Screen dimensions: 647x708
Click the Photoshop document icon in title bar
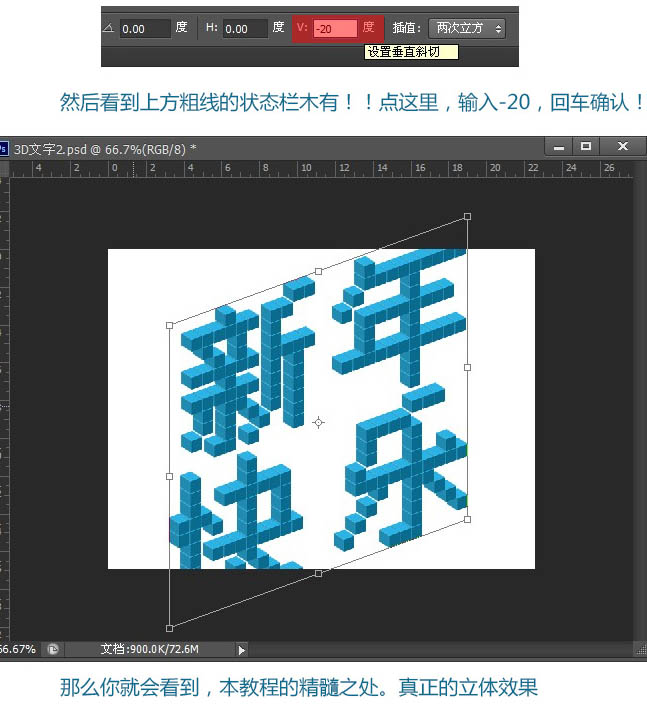(4, 148)
